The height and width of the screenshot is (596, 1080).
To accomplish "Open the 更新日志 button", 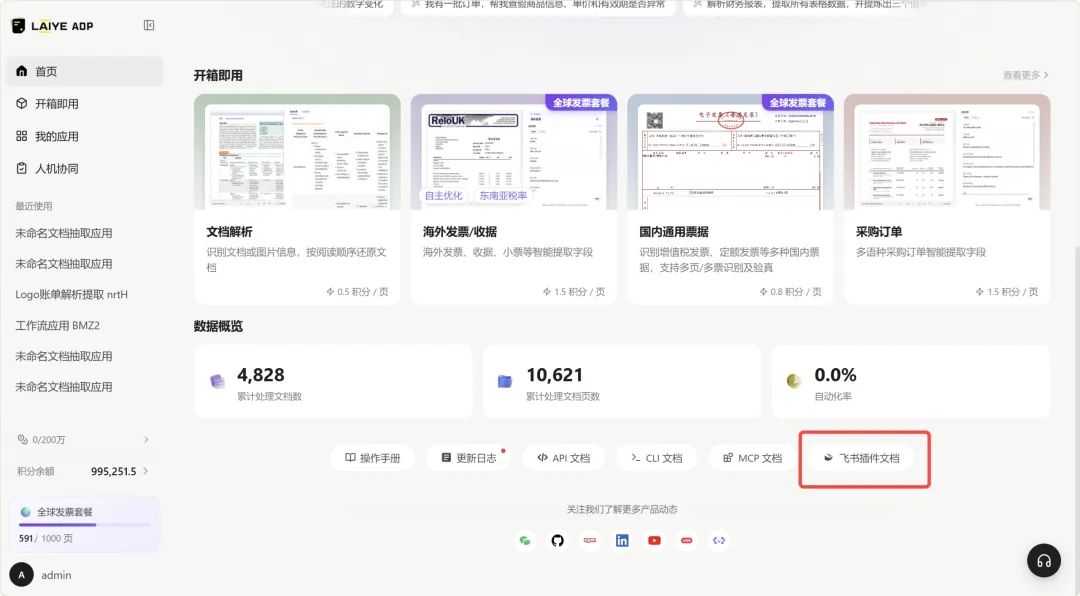I will [x=469, y=458].
